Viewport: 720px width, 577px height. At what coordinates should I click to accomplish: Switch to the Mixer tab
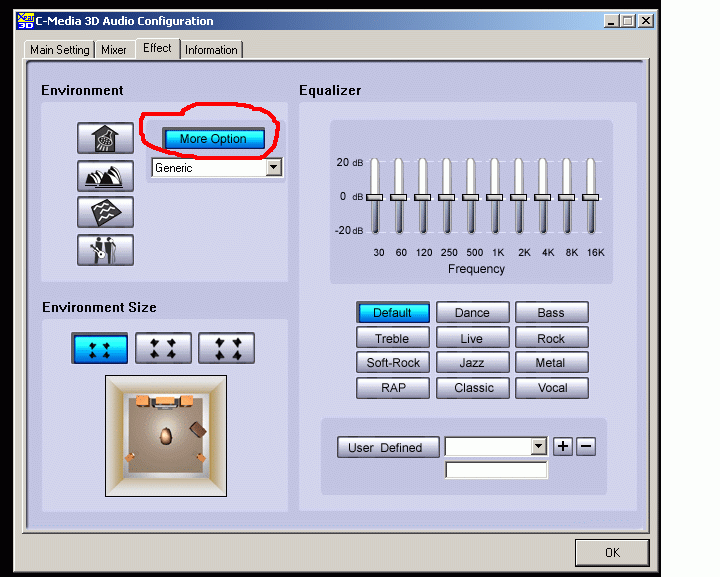(x=114, y=50)
